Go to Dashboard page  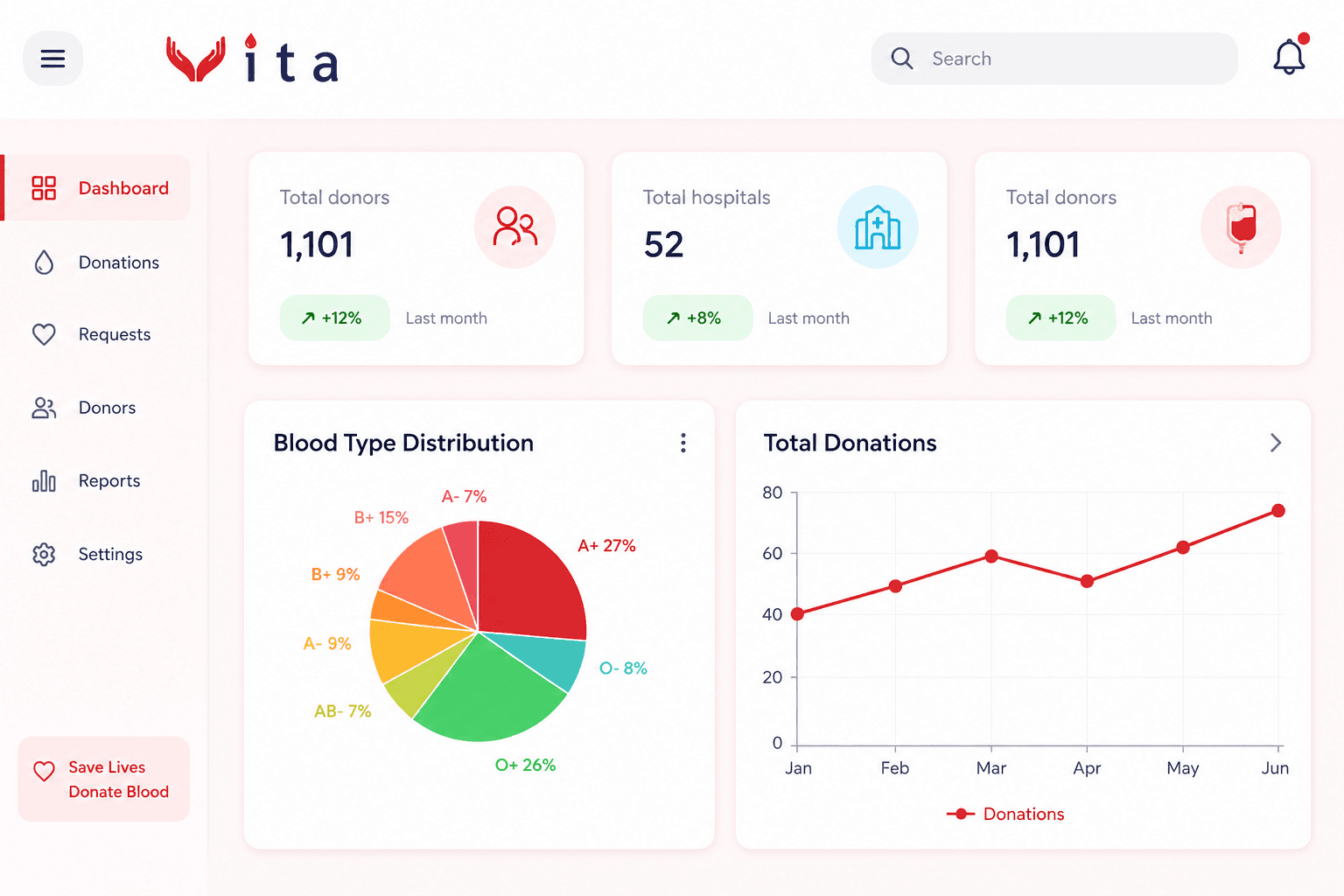[96, 188]
